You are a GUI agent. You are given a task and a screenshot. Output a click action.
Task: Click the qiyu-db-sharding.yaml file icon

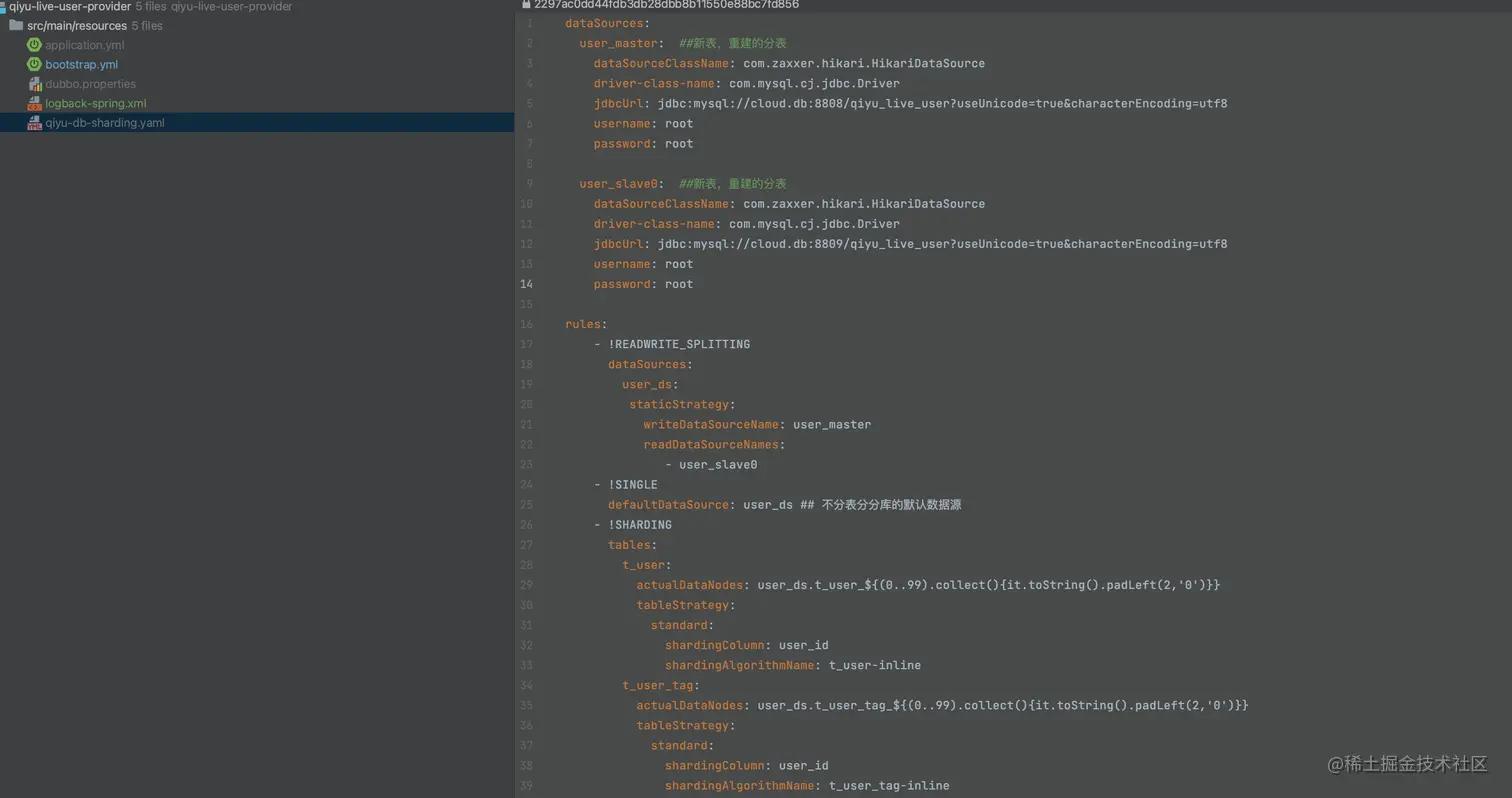tap(35, 123)
